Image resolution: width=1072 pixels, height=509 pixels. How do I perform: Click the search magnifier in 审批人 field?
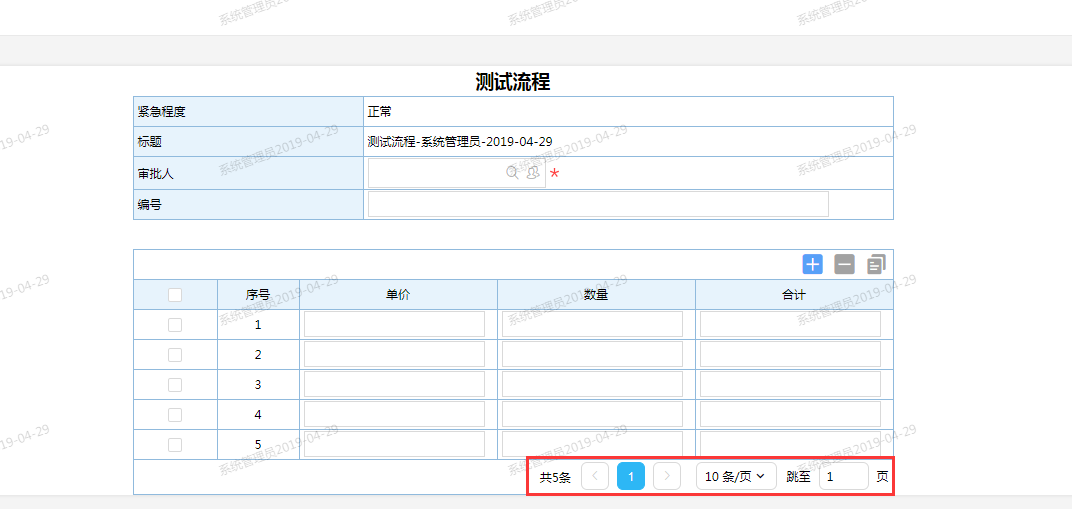pos(513,173)
